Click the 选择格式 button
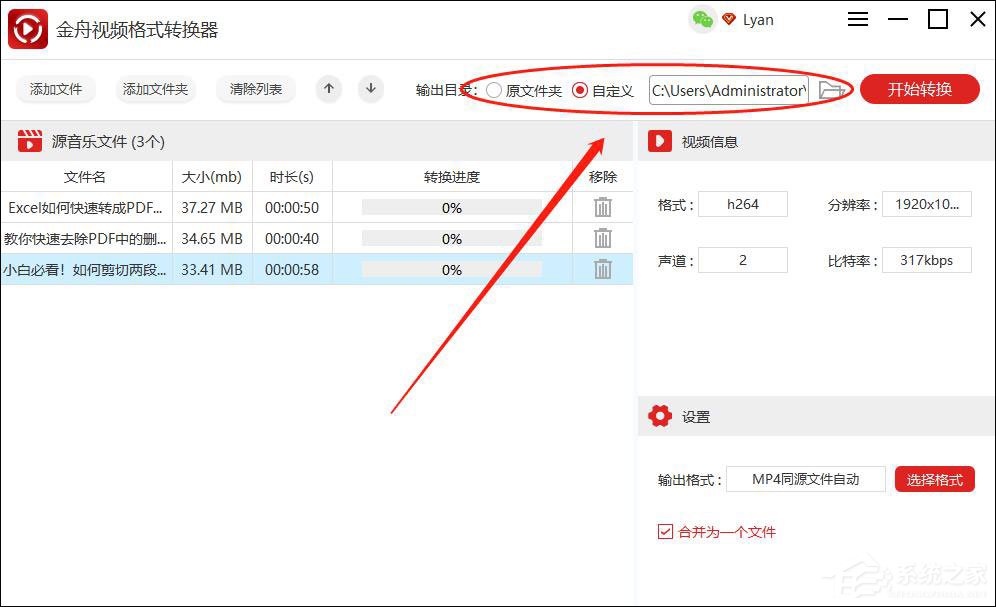The height and width of the screenshot is (607, 996). coord(934,479)
